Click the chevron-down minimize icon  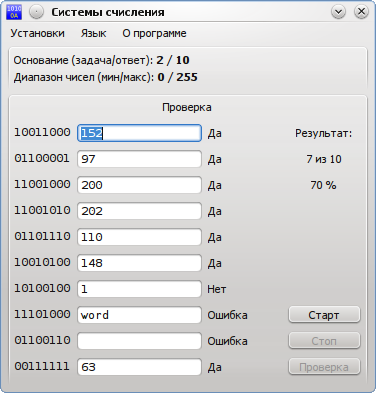pos(338,12)
